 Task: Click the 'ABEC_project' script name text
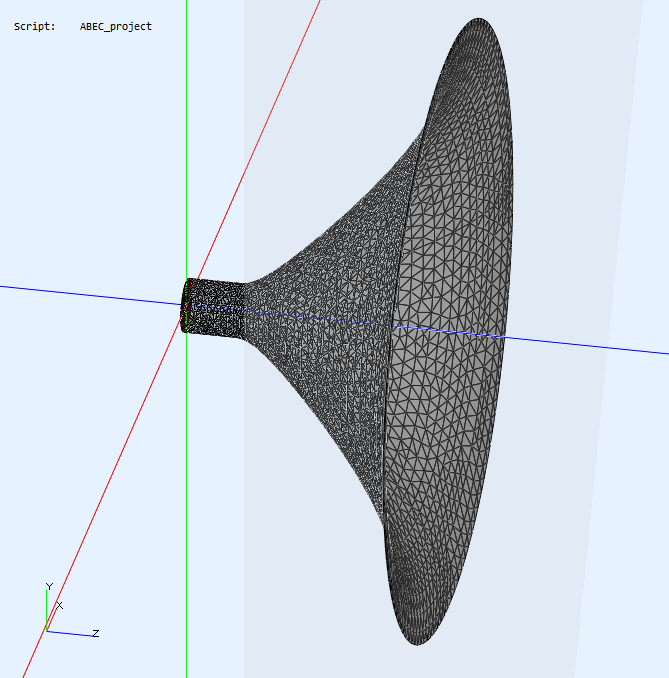coord(115,27)
